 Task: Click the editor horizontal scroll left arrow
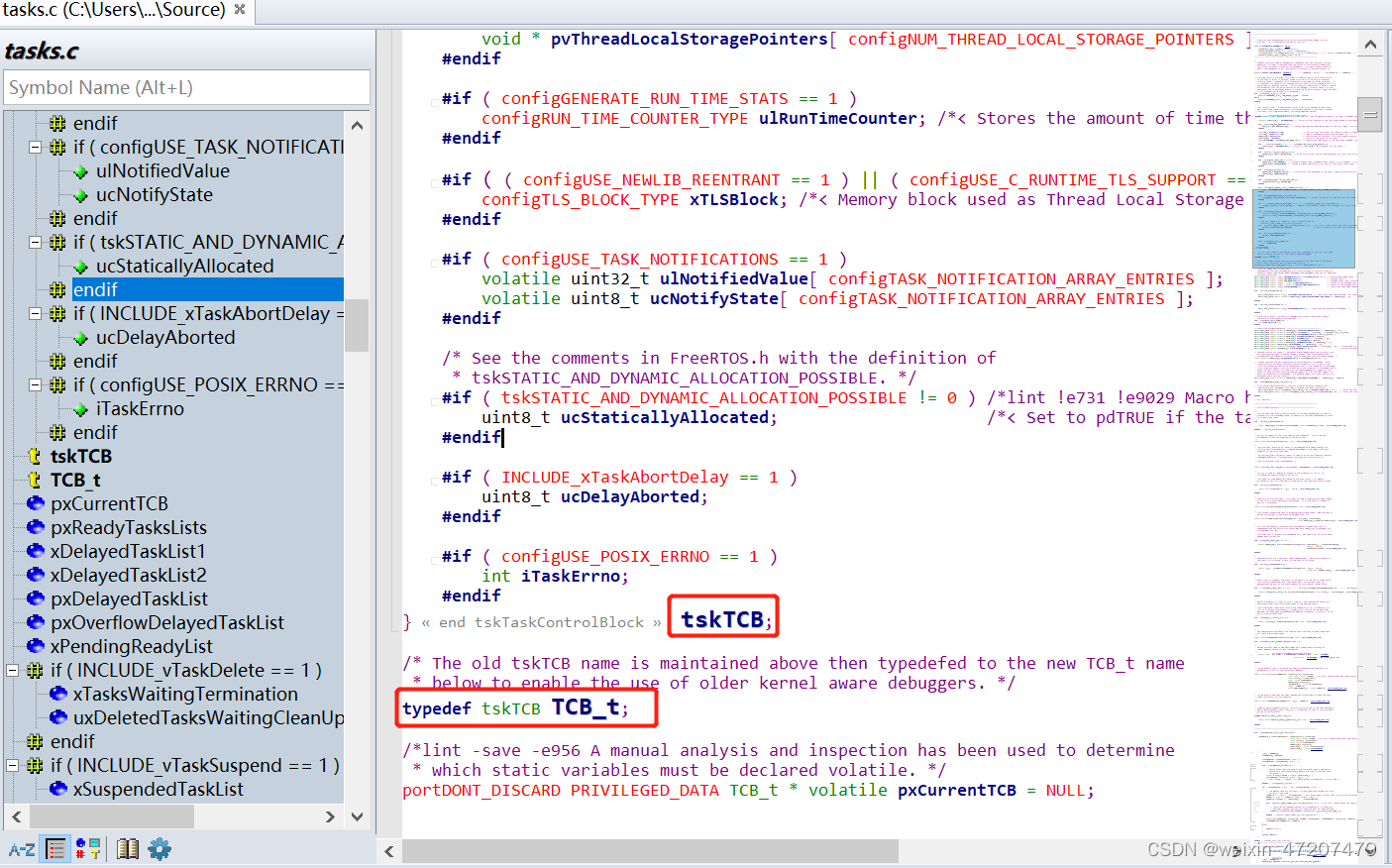click(x=389, y=851)
